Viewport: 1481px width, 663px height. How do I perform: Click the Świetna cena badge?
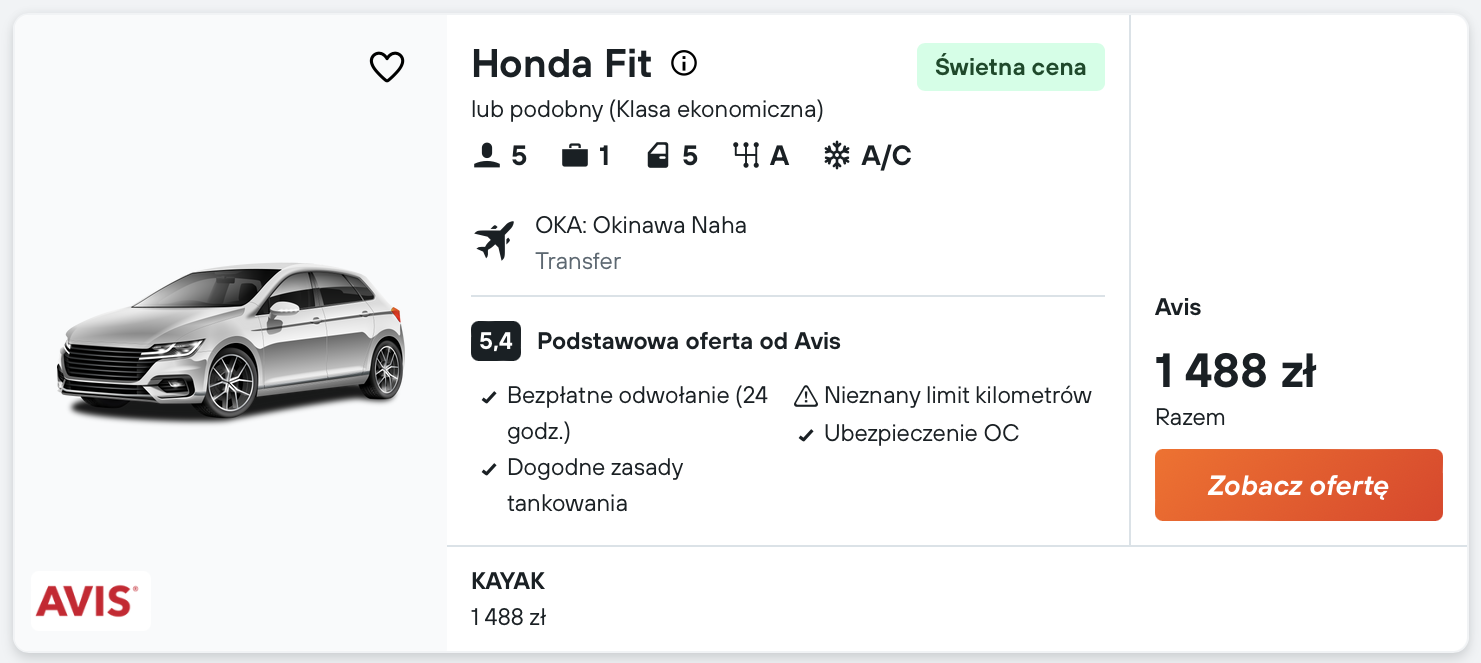1010,67
